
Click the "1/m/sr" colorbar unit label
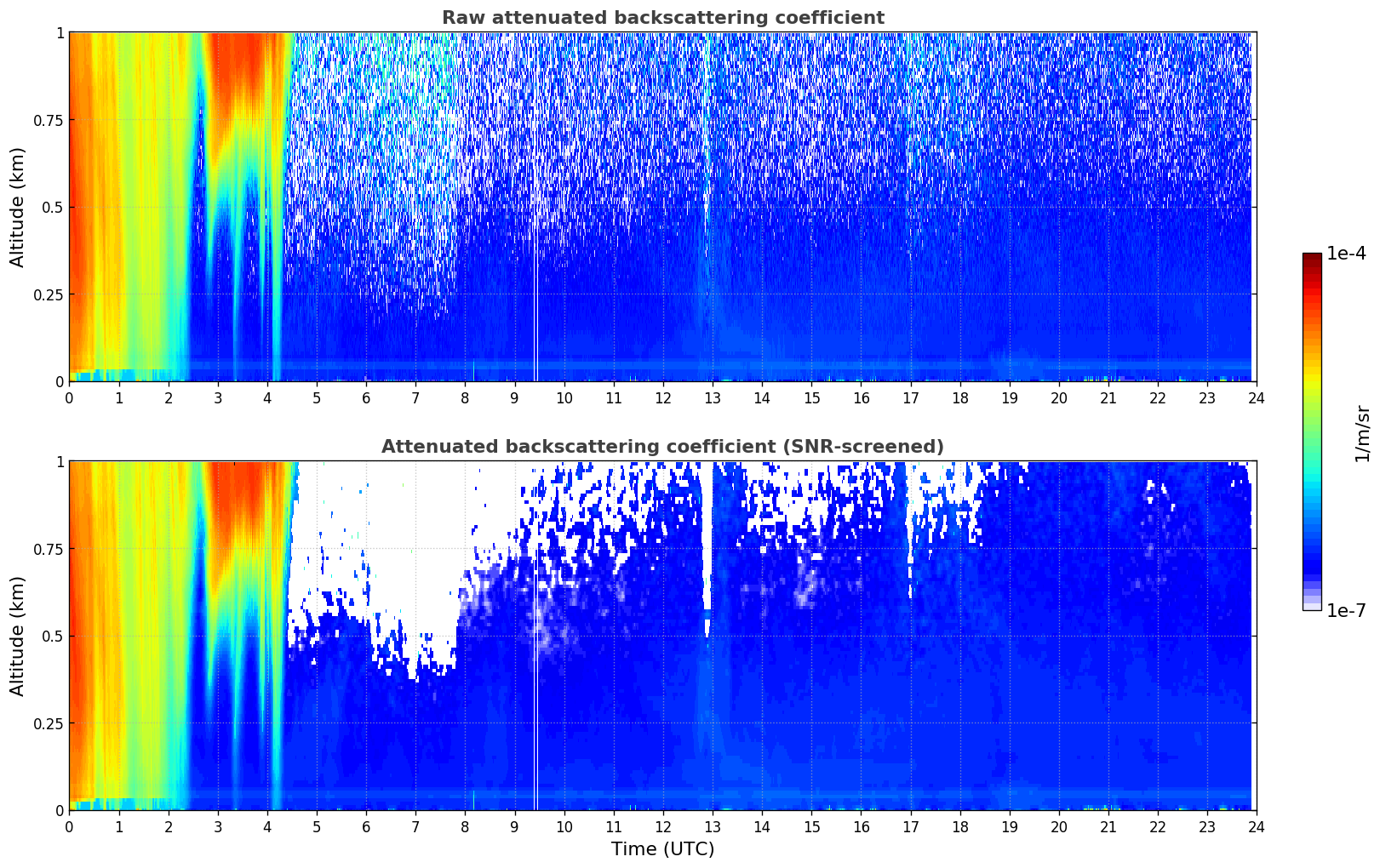[x=1362, y=432]
